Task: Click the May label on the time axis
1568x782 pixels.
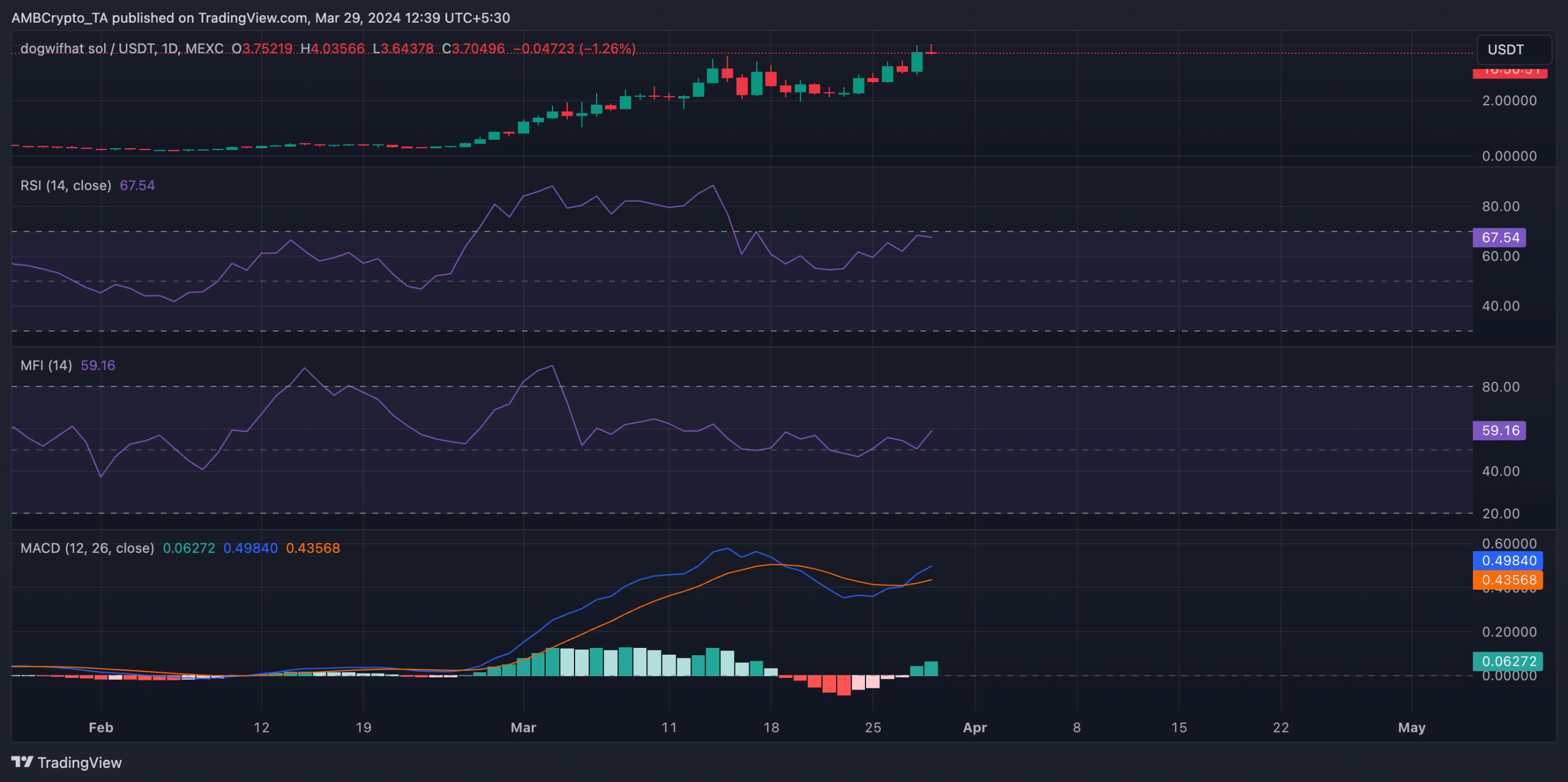Action: pyautogui.click(x=1412, y=727)
